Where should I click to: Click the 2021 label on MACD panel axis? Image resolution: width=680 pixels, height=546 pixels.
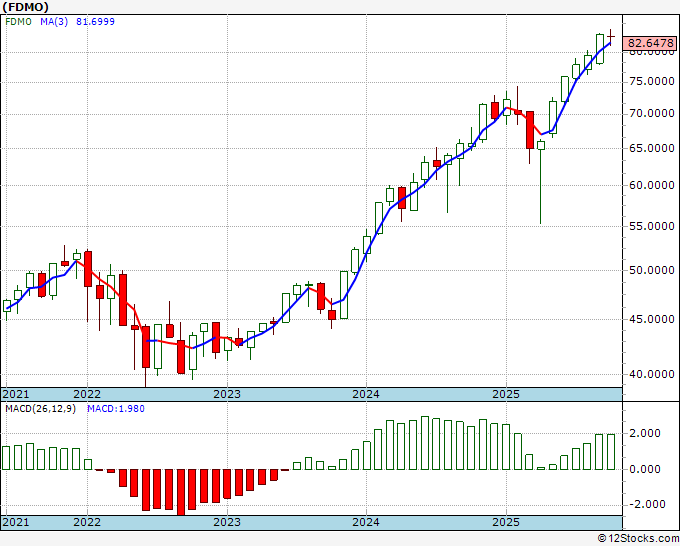pyautogui.click(x=16, y=522)
